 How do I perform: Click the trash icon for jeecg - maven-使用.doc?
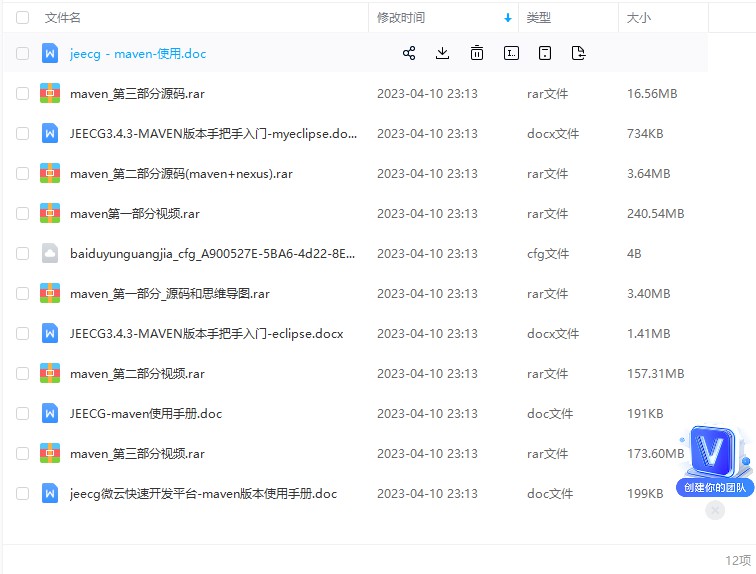point(476,53)
